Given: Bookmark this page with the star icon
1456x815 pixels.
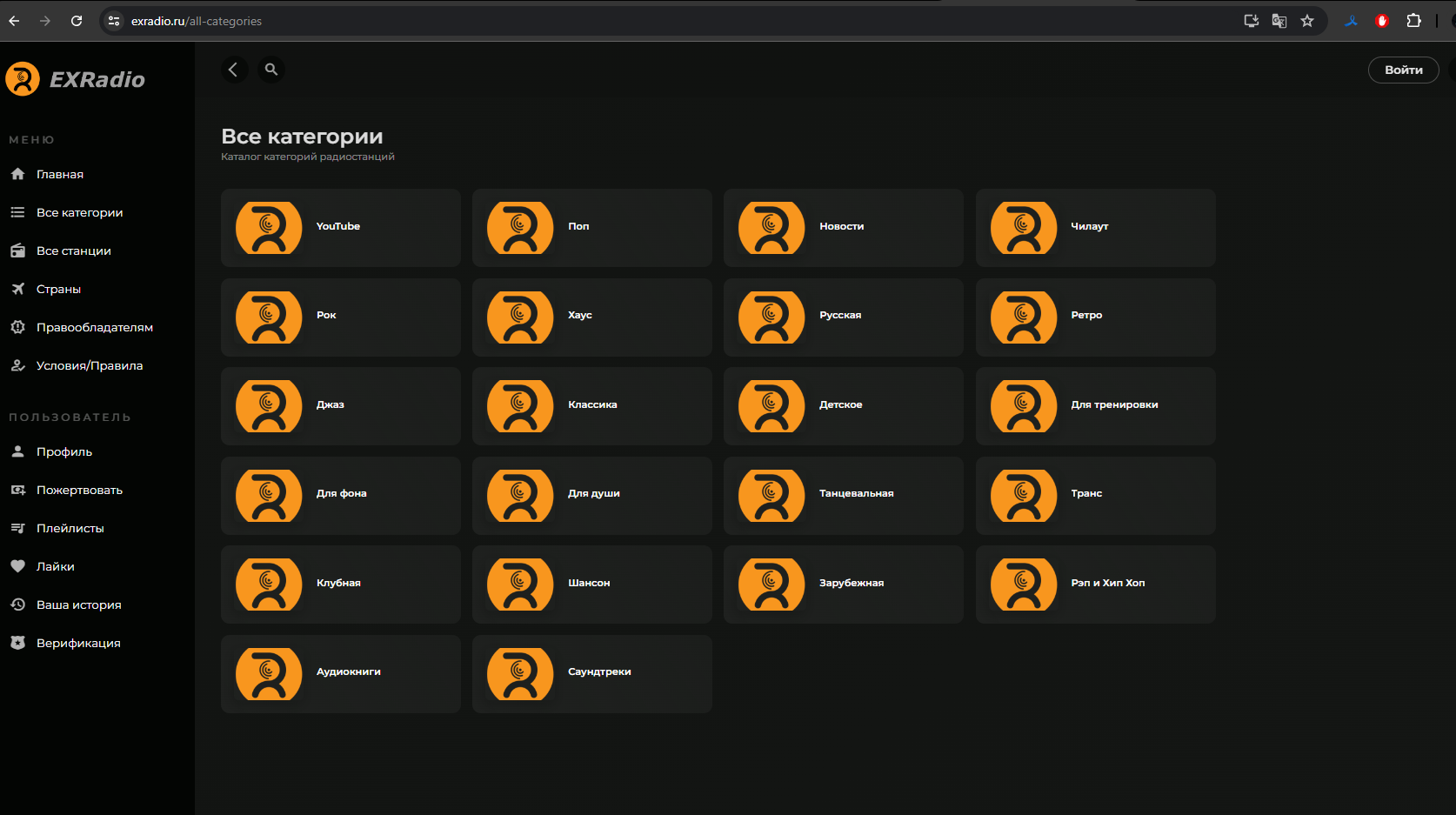Looking at the screenshot, I should coord(1306,21).
